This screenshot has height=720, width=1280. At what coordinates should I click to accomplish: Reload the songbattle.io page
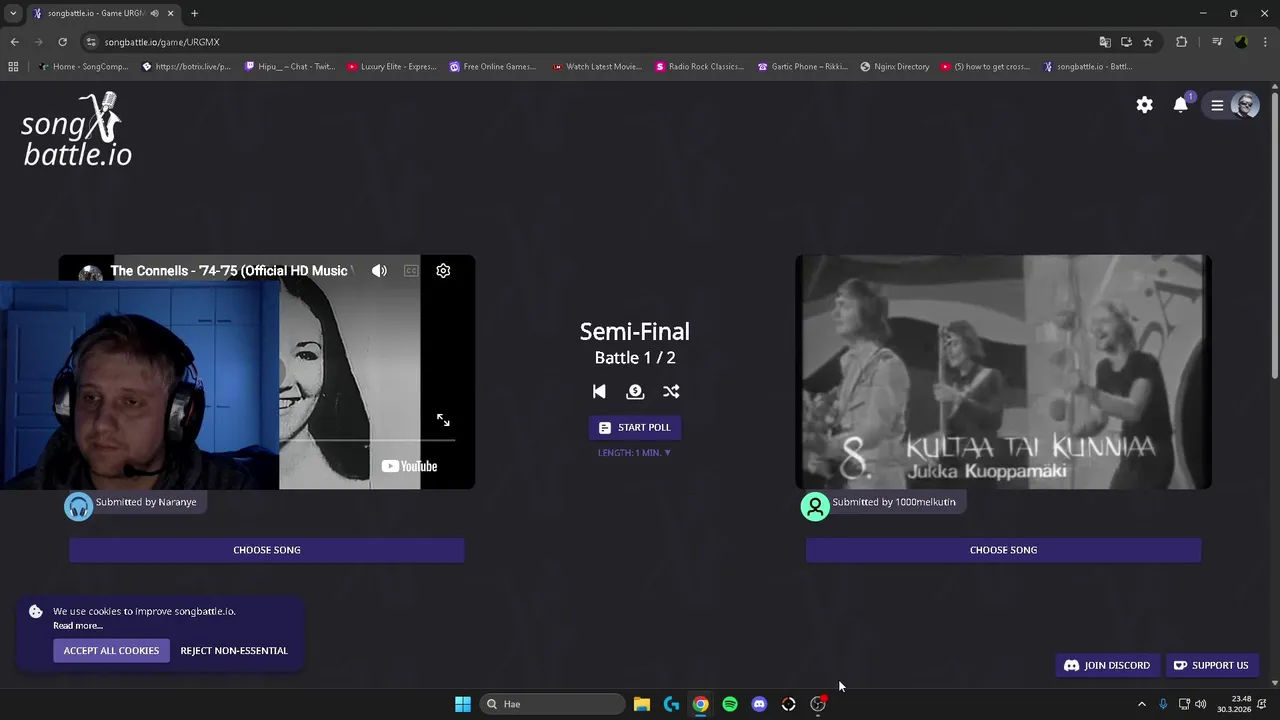point(62,42)
